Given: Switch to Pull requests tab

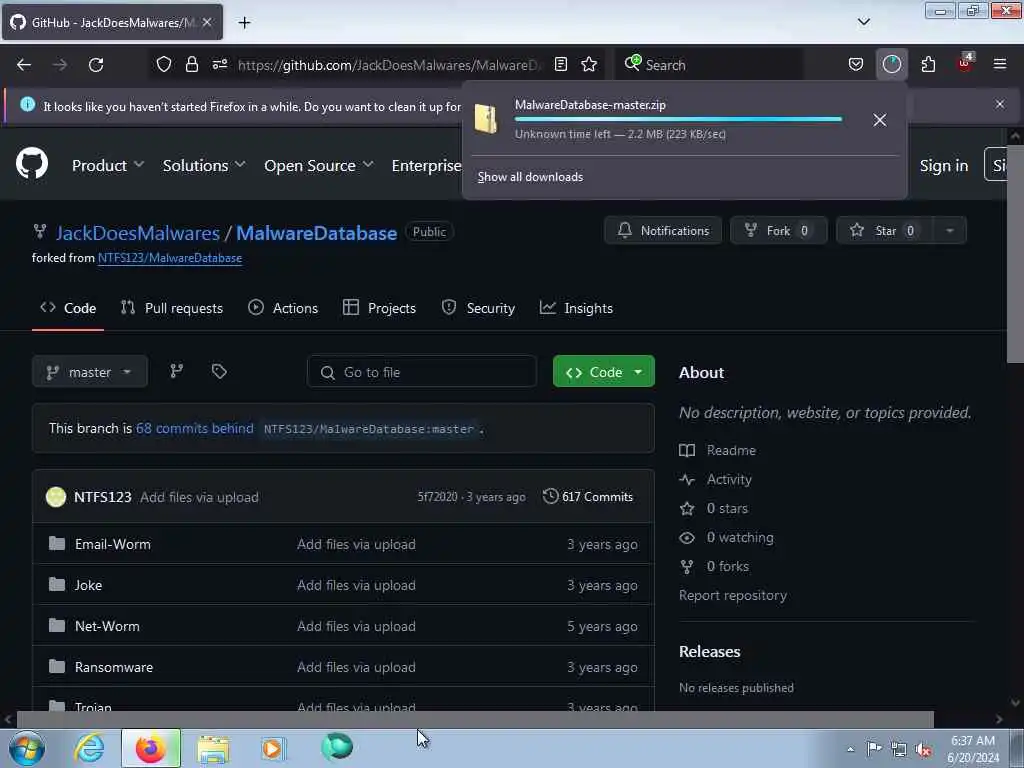Looking at the screenshot, I should 172,308.
